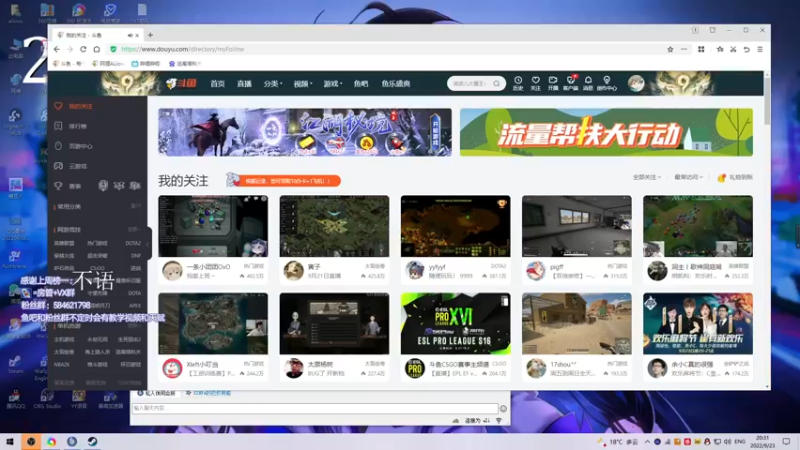This screenshot has width=800, height=450.
Task: Open a new browser tab
Action: 150,35
